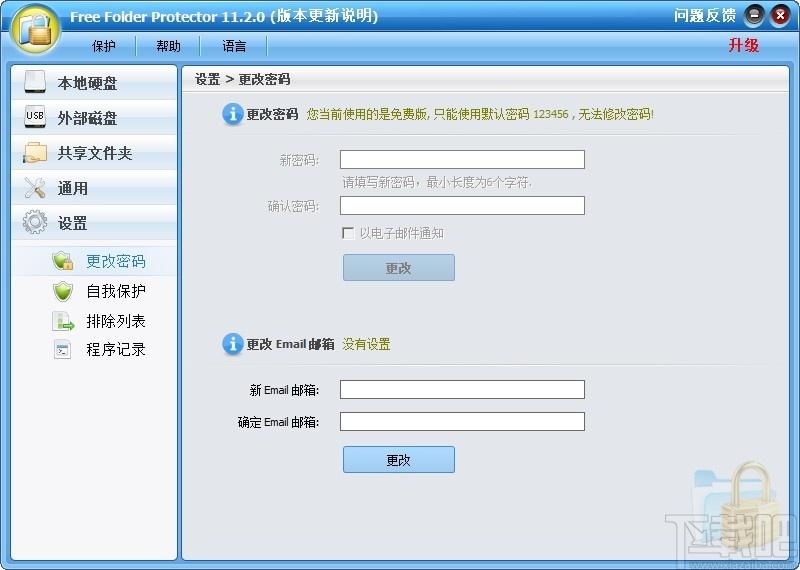Click the hard drive icon beside 本地硬盘
The image size is (800, 570).
35,82
